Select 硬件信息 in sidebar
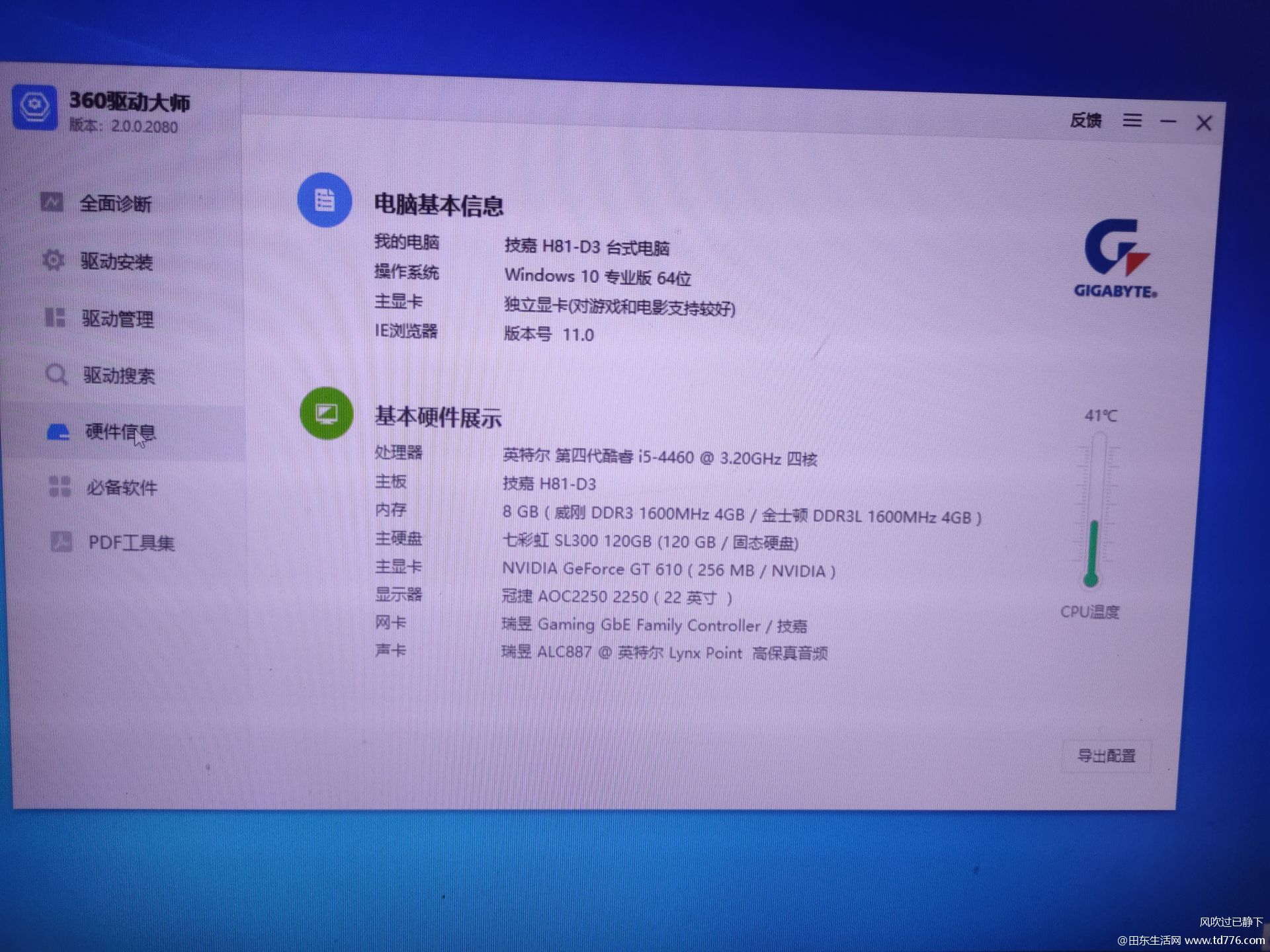This screenshot has height=952, width=1270. pos(122,432)
